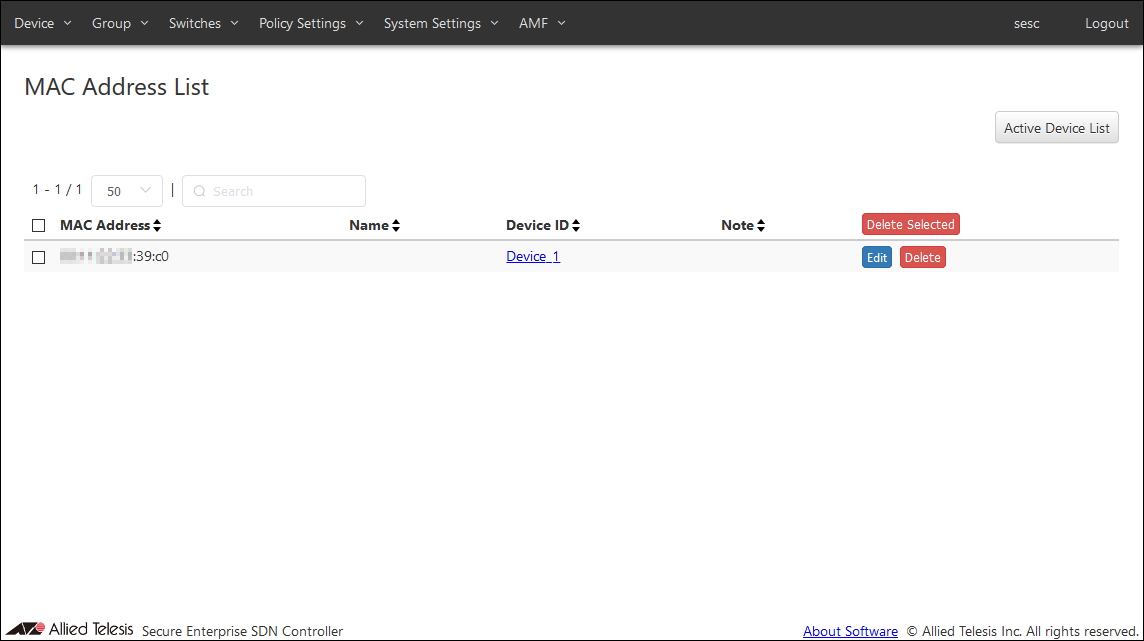This screenshot has height=641, width=1144.
Task: Delete the :39:c0 MAC address entry
Action: (x=922, y=257)
